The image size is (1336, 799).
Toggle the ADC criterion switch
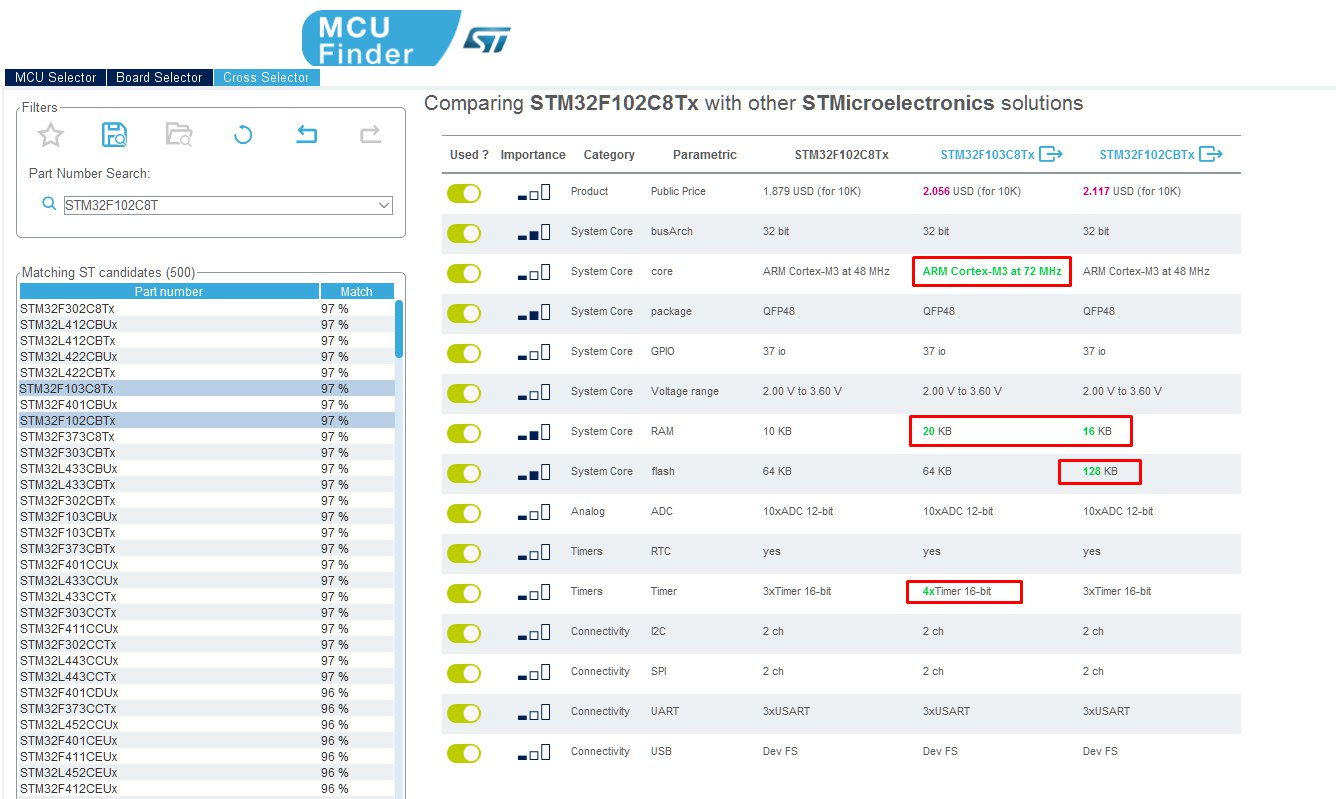[x=464, y=513]
